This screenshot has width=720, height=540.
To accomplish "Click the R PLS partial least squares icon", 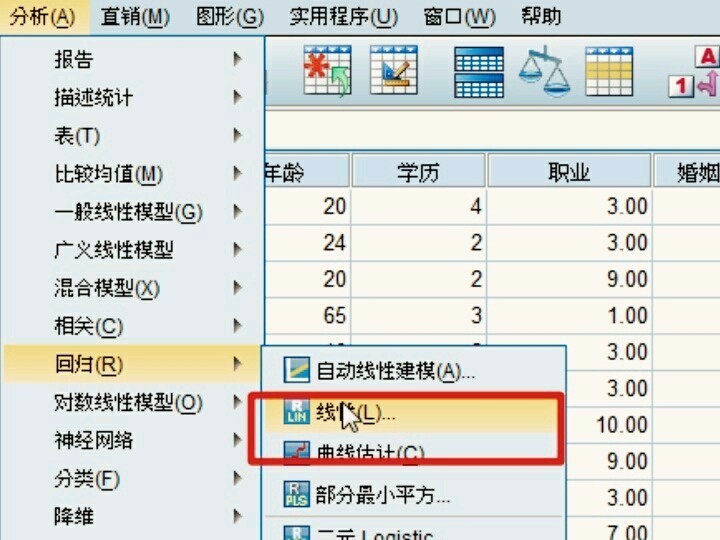I will [296, 494].
